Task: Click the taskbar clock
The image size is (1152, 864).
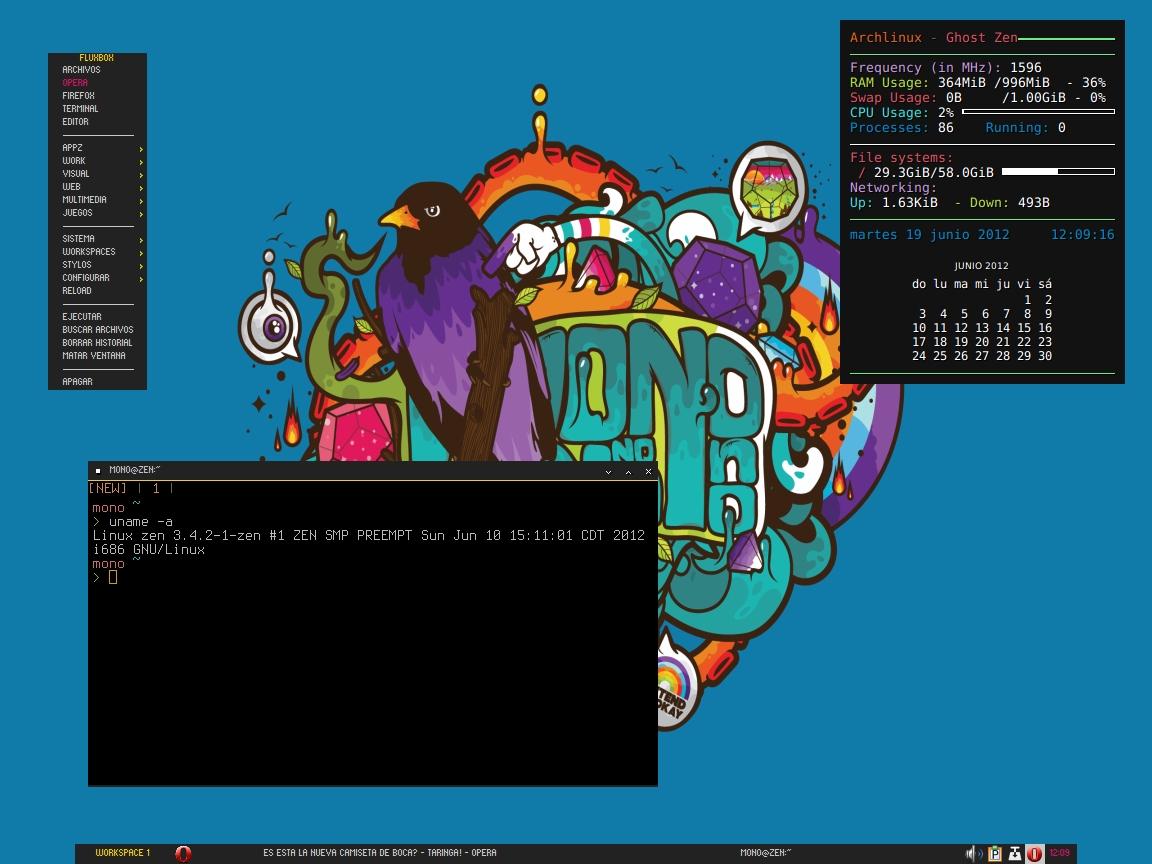Action: tap(1059, 853)
